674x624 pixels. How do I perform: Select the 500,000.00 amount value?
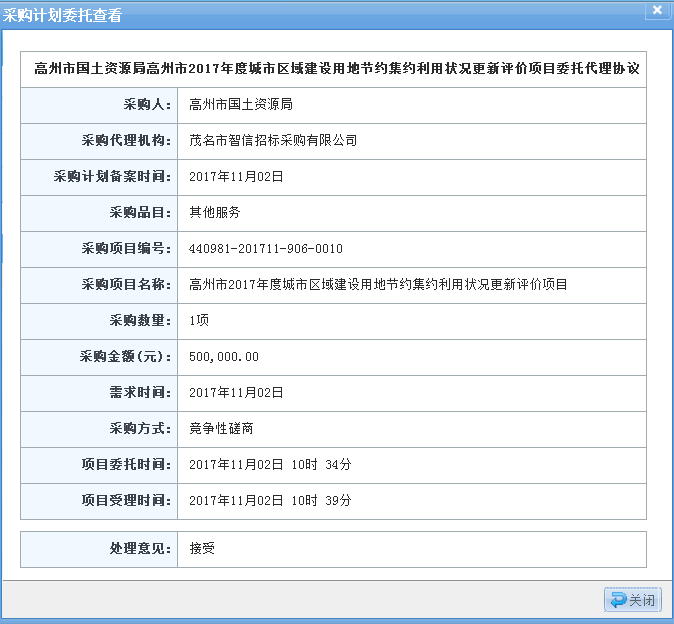[x=224, y=356]
